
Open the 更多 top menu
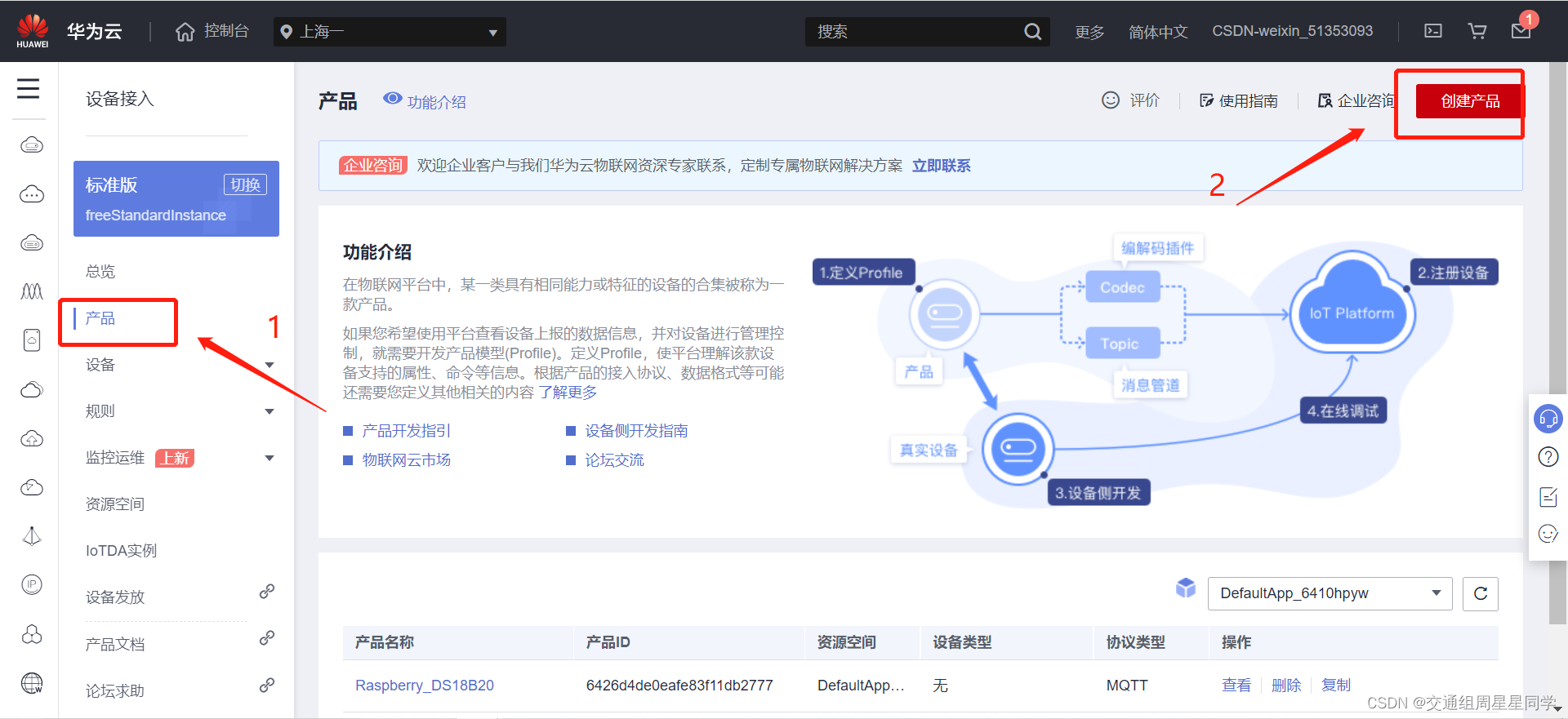(1089, 32)
